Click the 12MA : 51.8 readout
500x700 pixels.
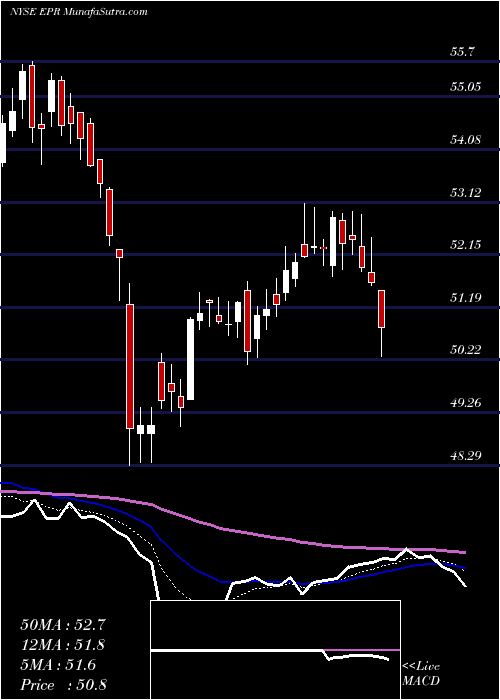coord(63,645)
